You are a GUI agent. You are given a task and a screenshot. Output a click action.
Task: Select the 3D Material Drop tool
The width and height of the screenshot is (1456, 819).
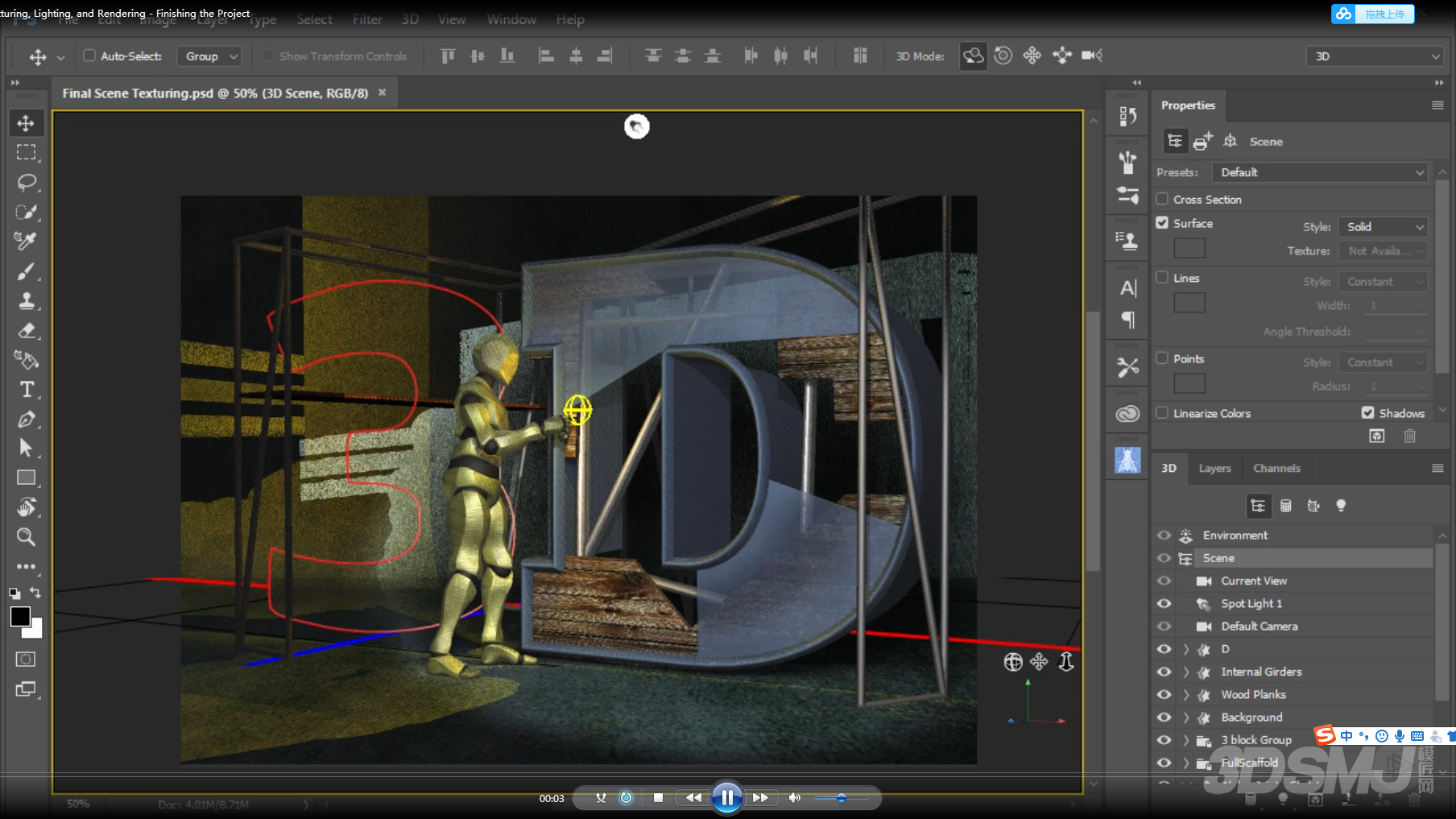click(26, 360)
